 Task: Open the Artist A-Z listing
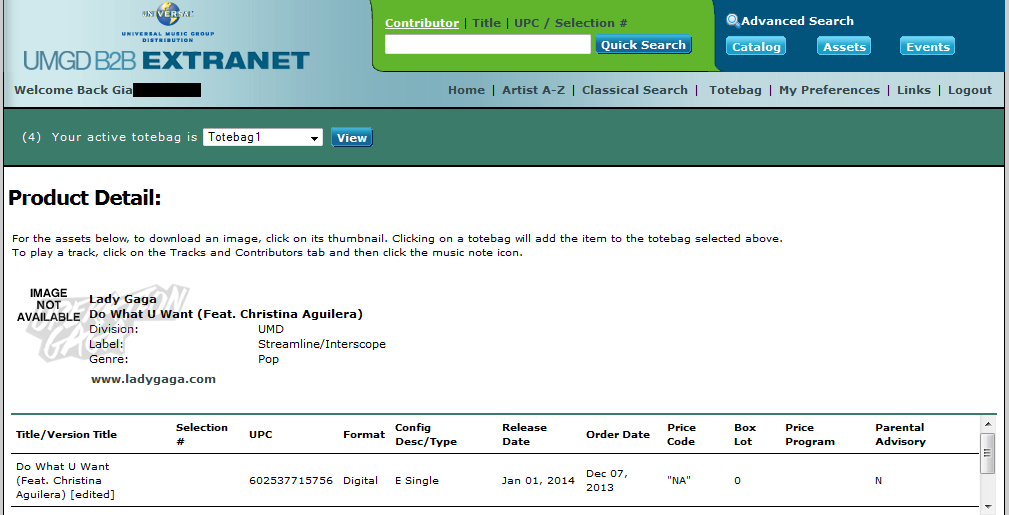(x=533, y=90)
